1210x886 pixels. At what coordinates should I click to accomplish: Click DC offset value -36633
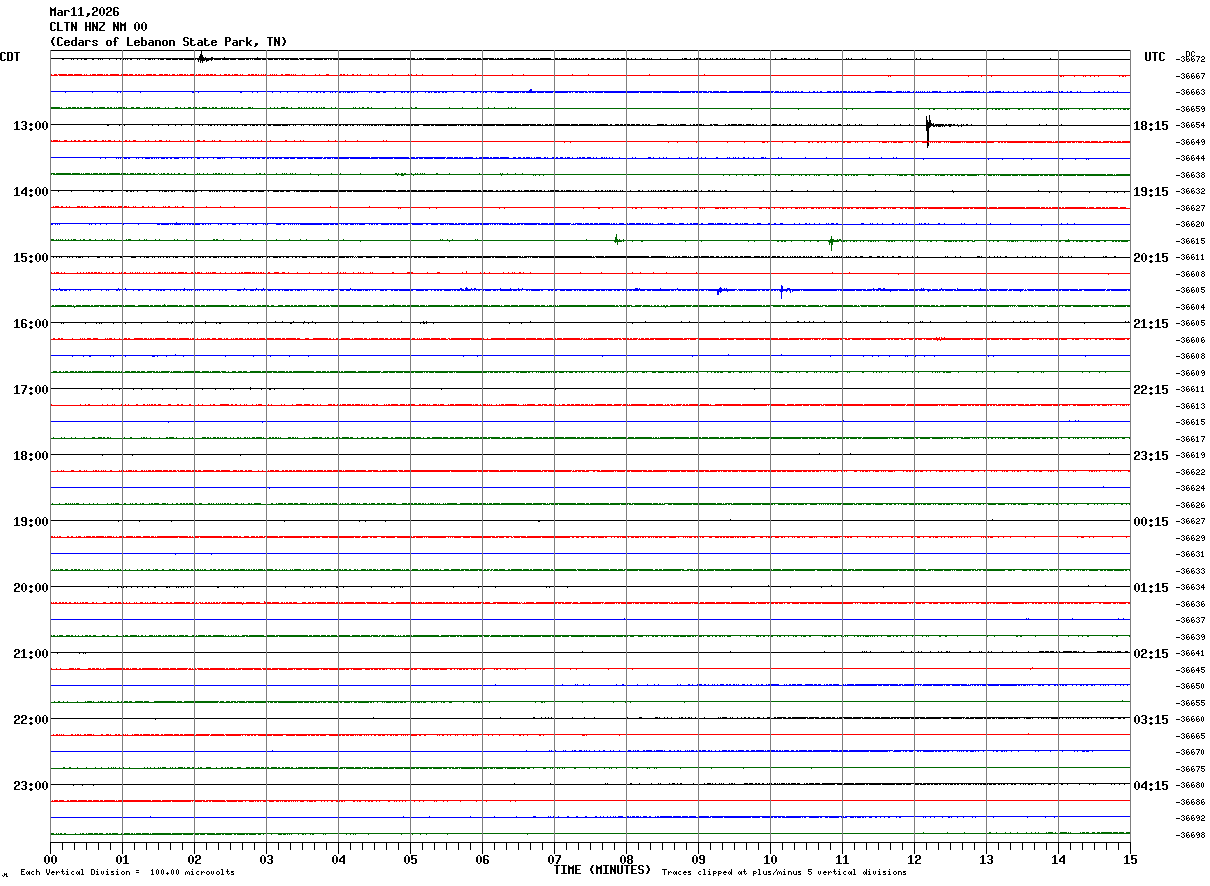coord(1191,571)
